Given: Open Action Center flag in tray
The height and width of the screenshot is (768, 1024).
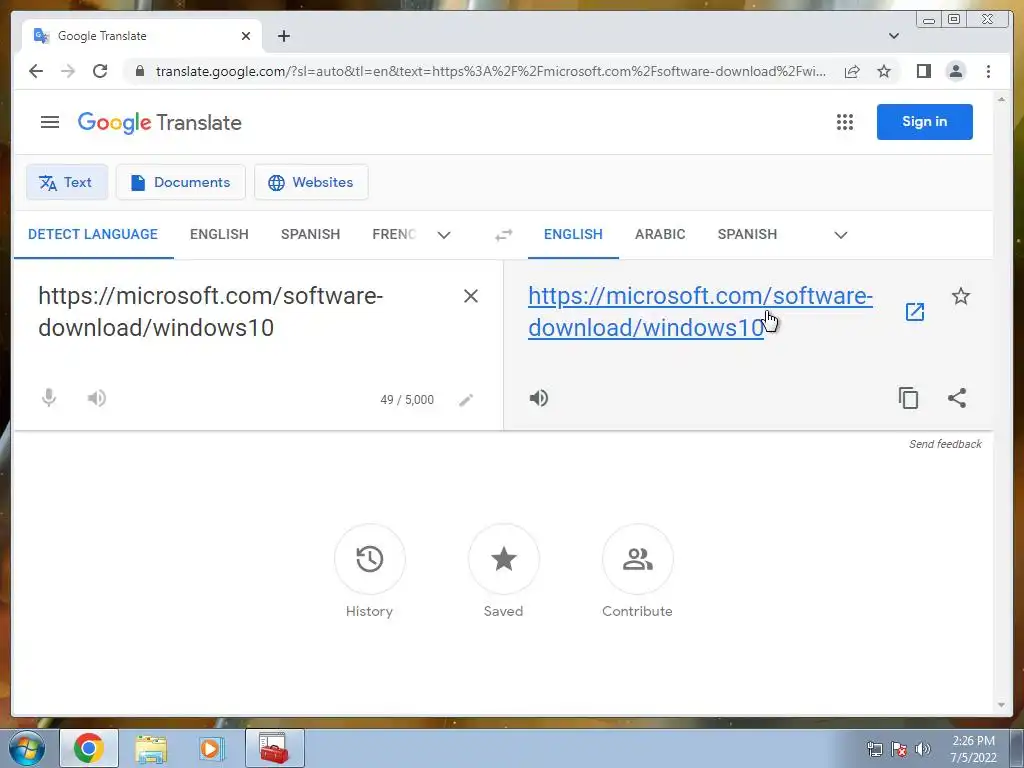Looking at the screenshot, I should pyautogui.click(x=899, y=749).
